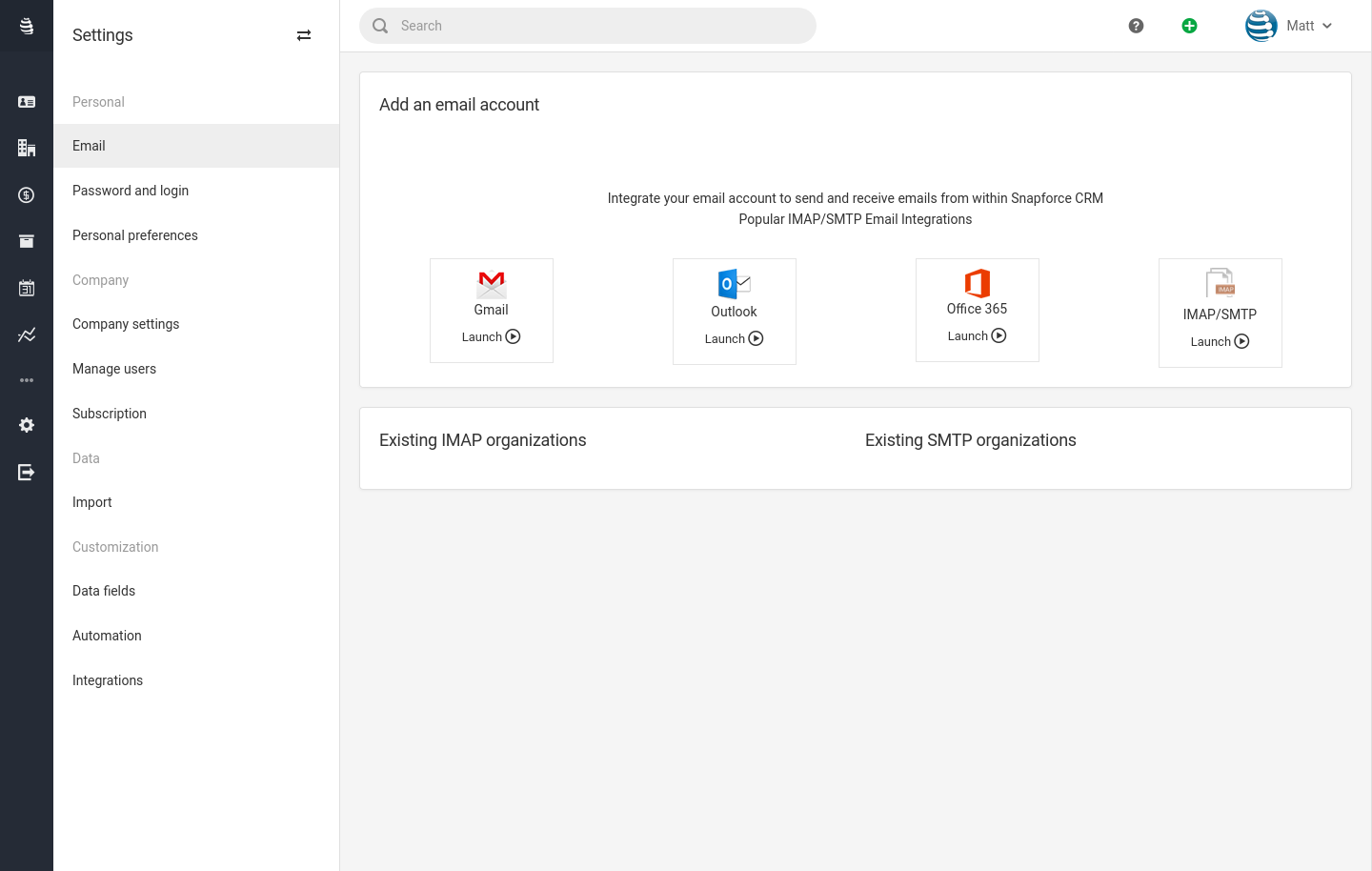Image resolution: width=1372 pixels, height=871 pixels.
Task: Click the Office 365 Launch play icon
Action: click(x=999, y=335)
